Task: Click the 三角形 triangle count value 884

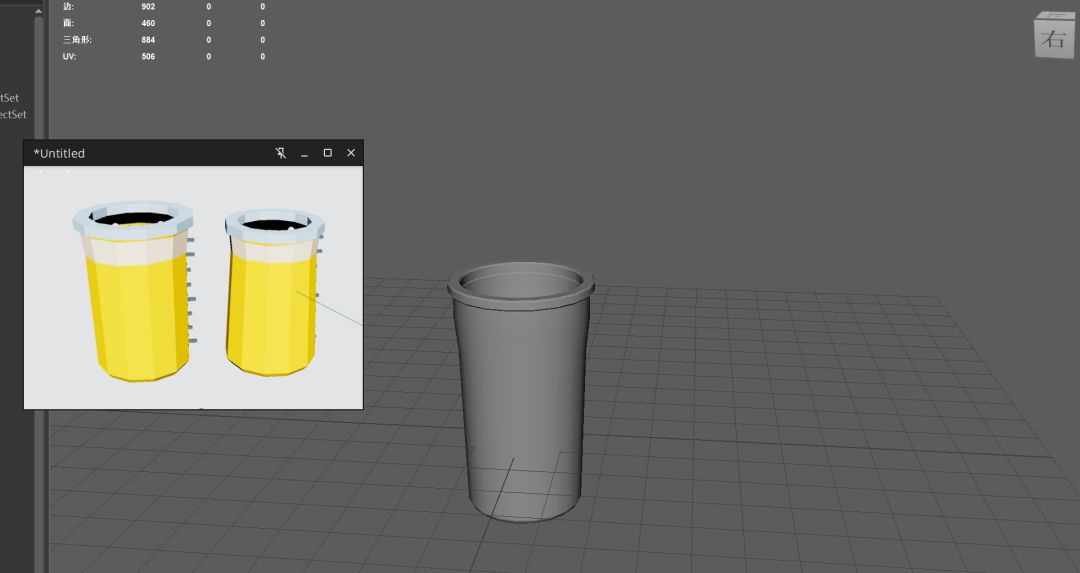Action: coord(148,40)
